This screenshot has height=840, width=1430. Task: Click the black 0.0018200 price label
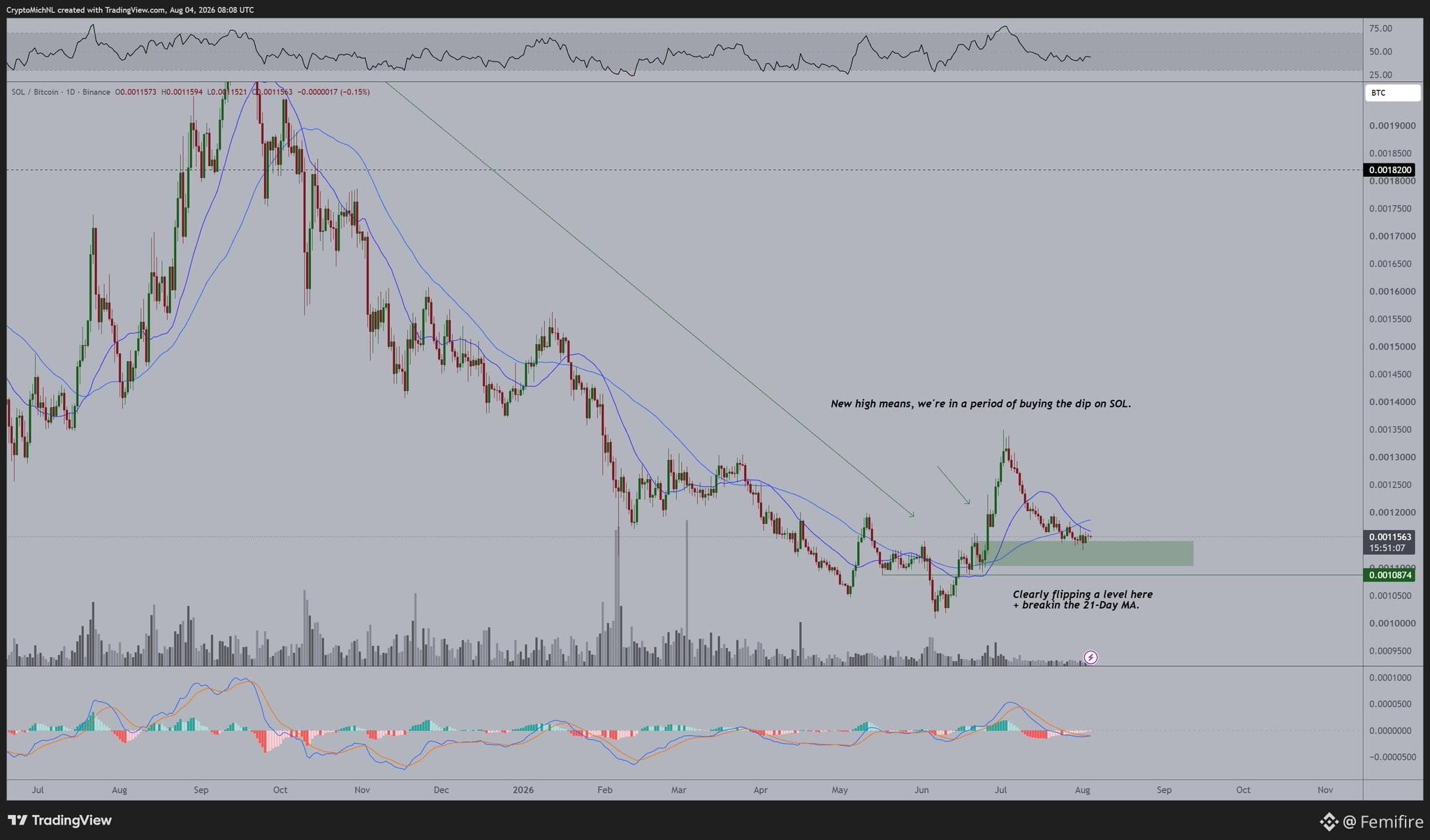click(x=1389, y=170)
